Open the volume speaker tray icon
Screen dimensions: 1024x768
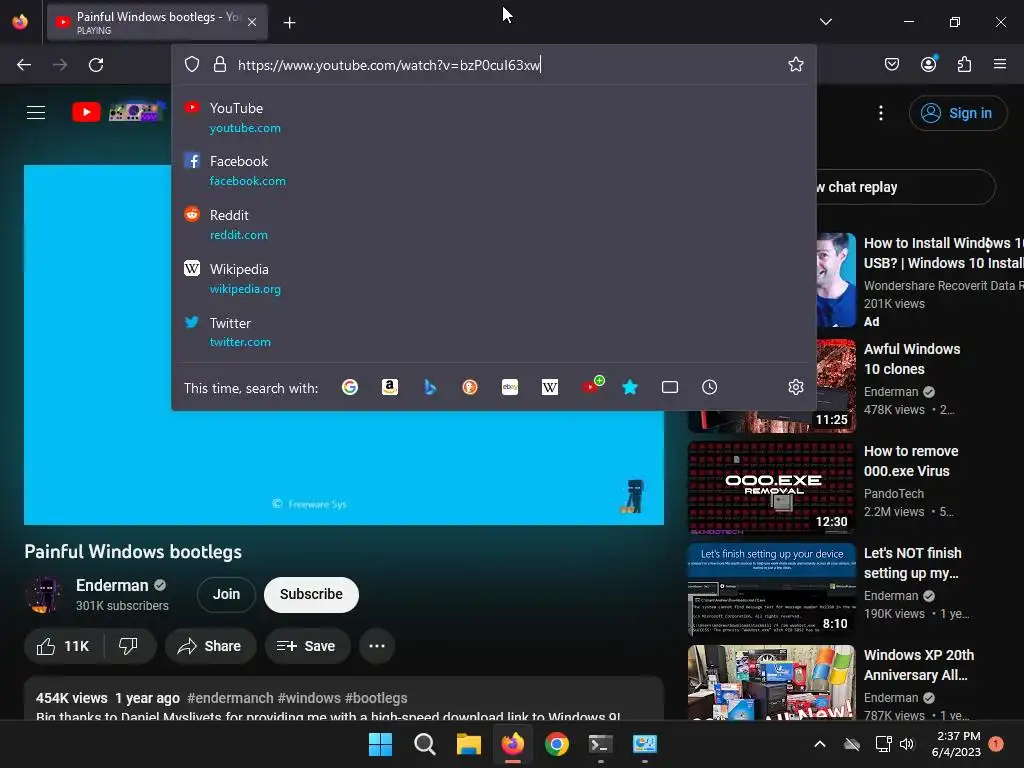907,744
